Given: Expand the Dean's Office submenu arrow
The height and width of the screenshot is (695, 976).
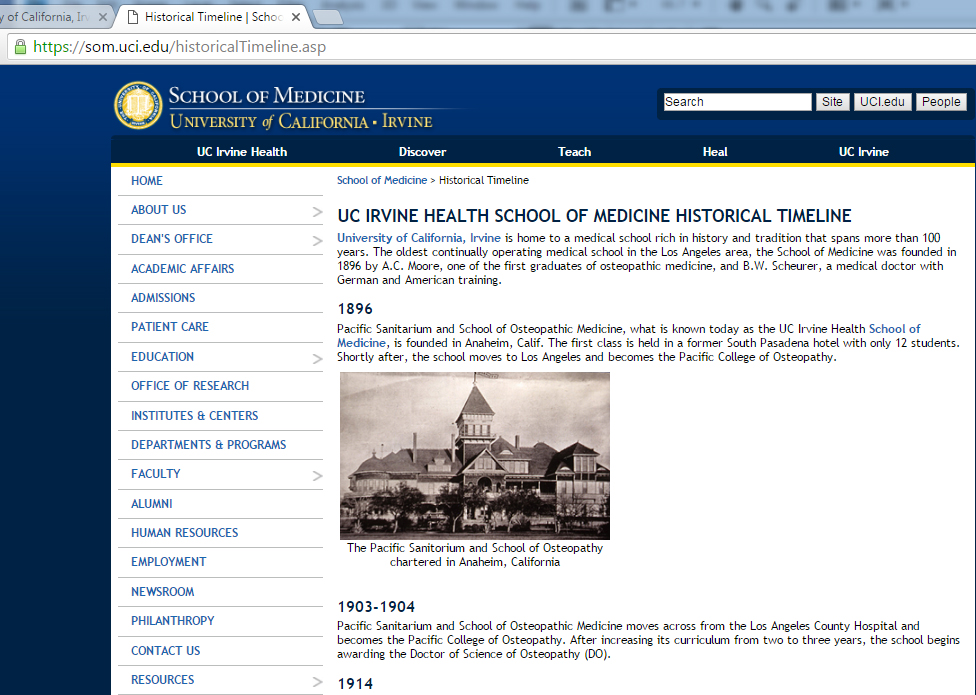Looking at the screenshot, I should 317,240.
